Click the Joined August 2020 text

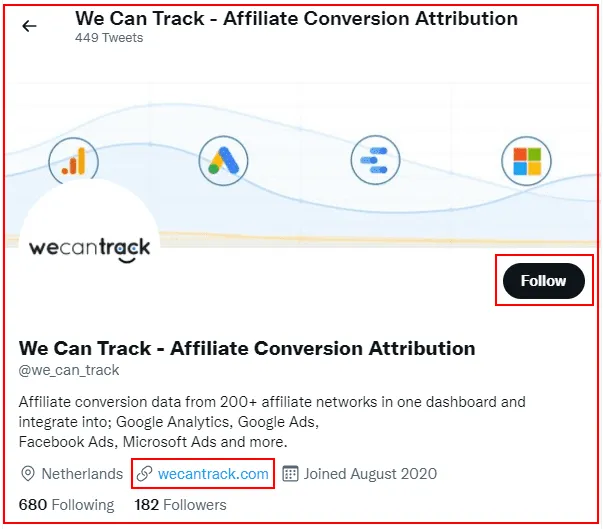370,474
